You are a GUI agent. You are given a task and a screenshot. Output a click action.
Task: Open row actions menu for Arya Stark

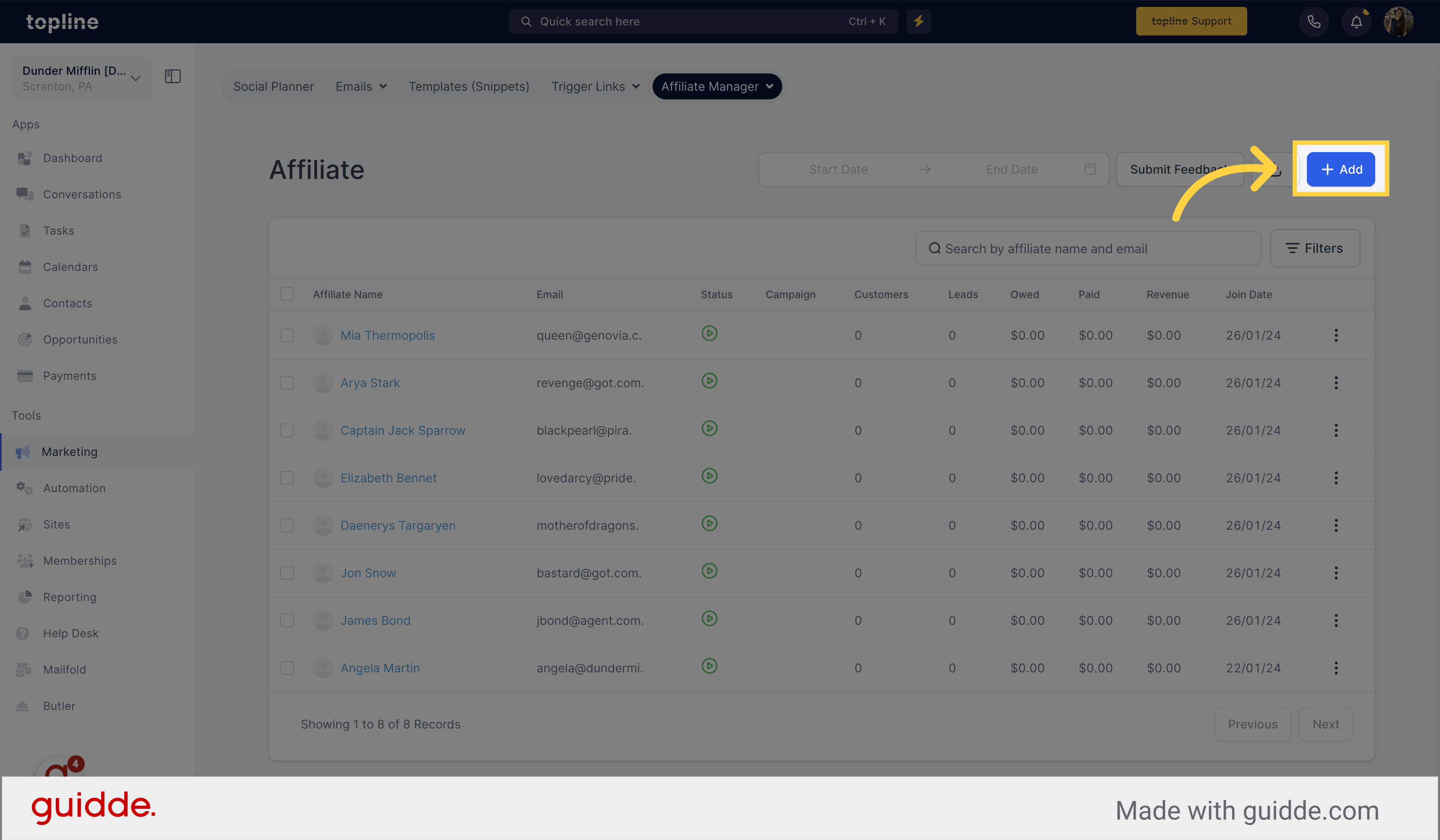[x=1336, y=383]
